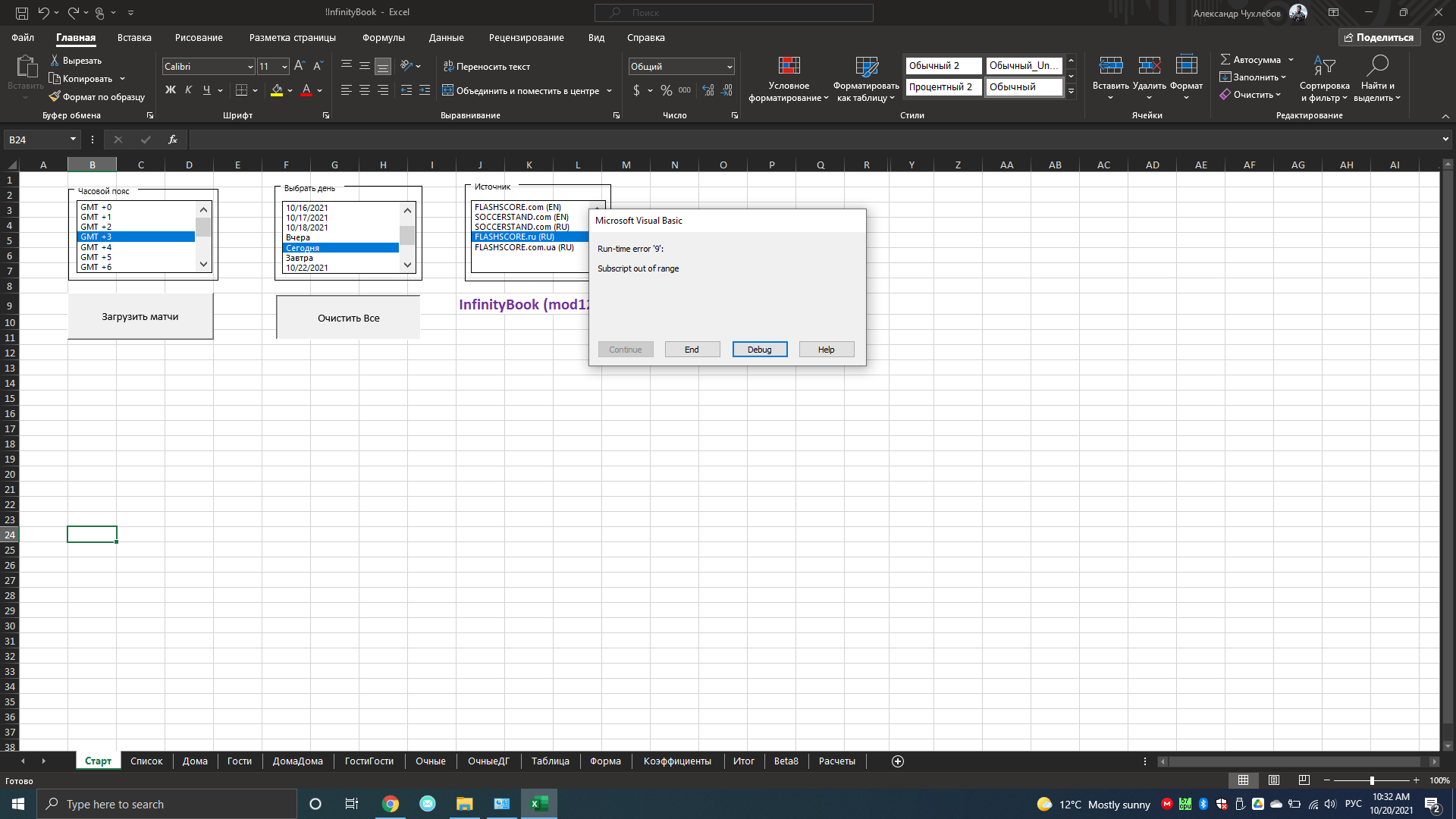Expand Merge and Center dropdown arrow
This screenshot has height=819, width=1456.
(609, 90)
